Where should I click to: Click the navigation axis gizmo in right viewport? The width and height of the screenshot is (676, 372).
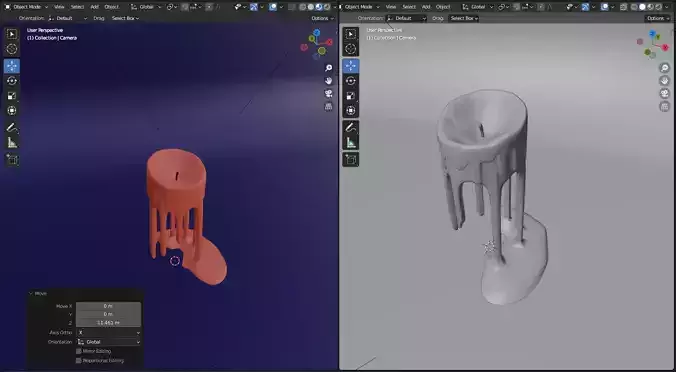(x=653, y=44)
